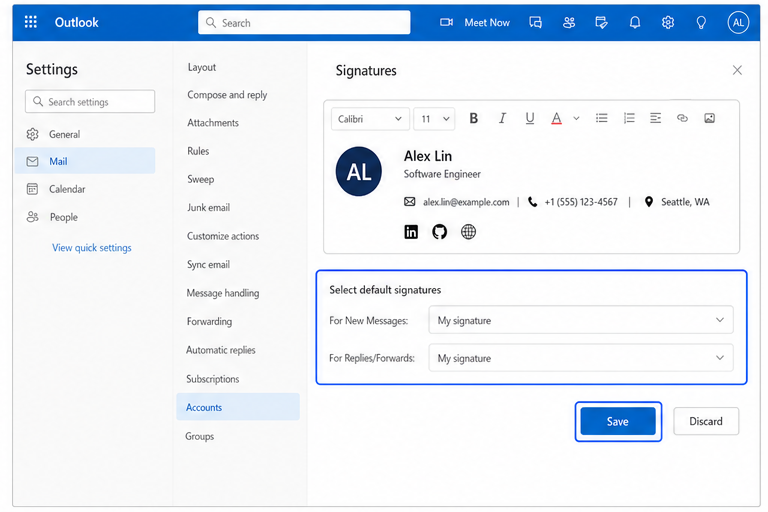Toggle italic formatting in signature editor
Image resolution: width=768 pixels, height=512 pixels.
[x=502, y=119]
